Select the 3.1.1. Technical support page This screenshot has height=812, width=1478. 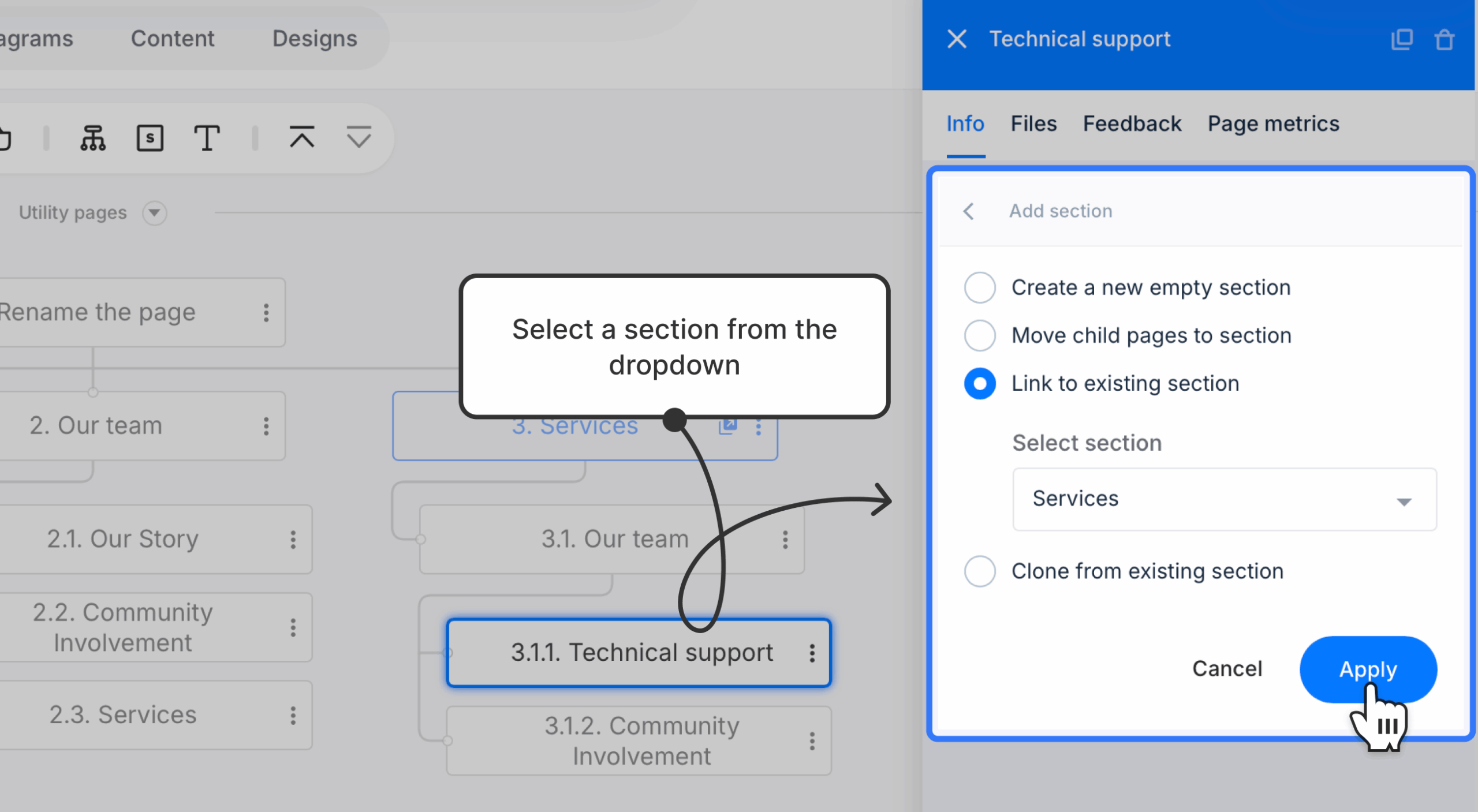[x=639, y=653]
